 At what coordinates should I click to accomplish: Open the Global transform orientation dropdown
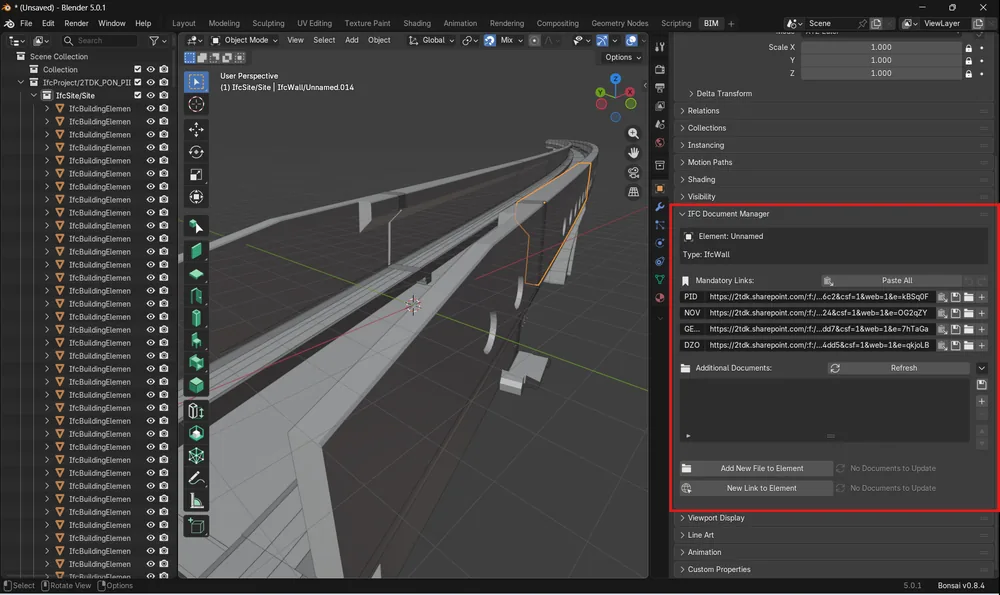(432, 40)
